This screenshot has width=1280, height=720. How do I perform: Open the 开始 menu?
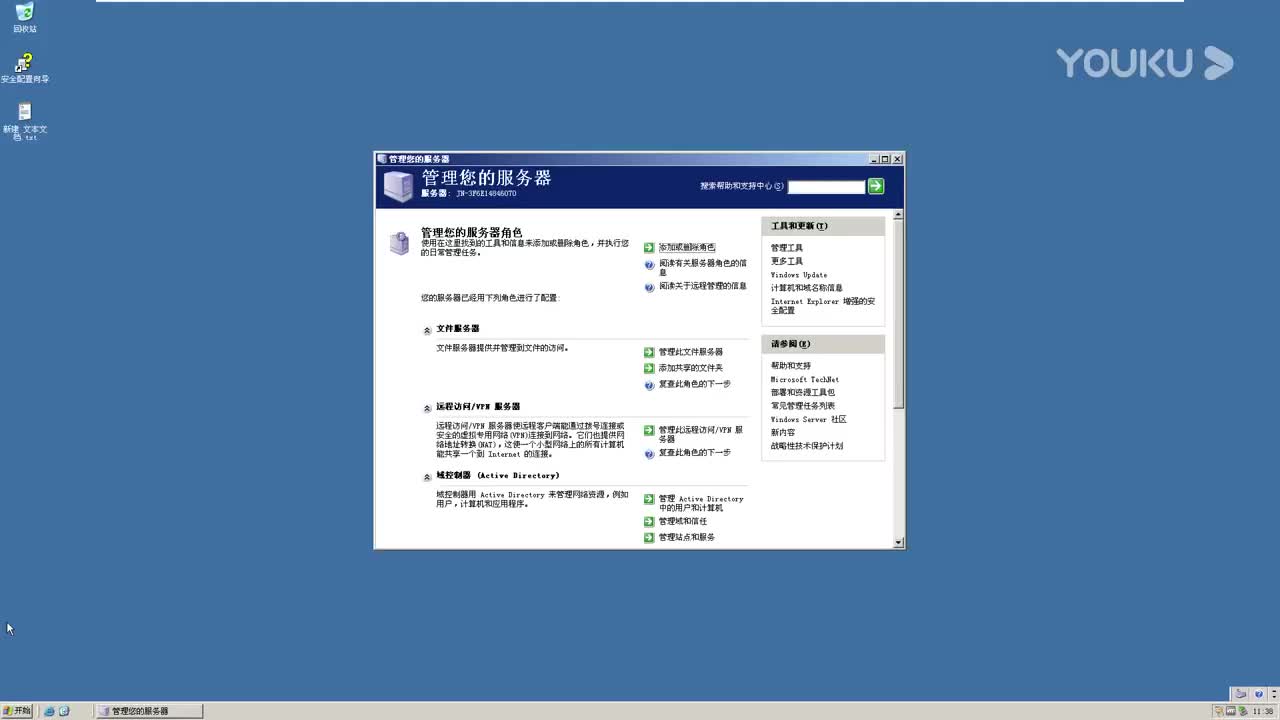16,711
